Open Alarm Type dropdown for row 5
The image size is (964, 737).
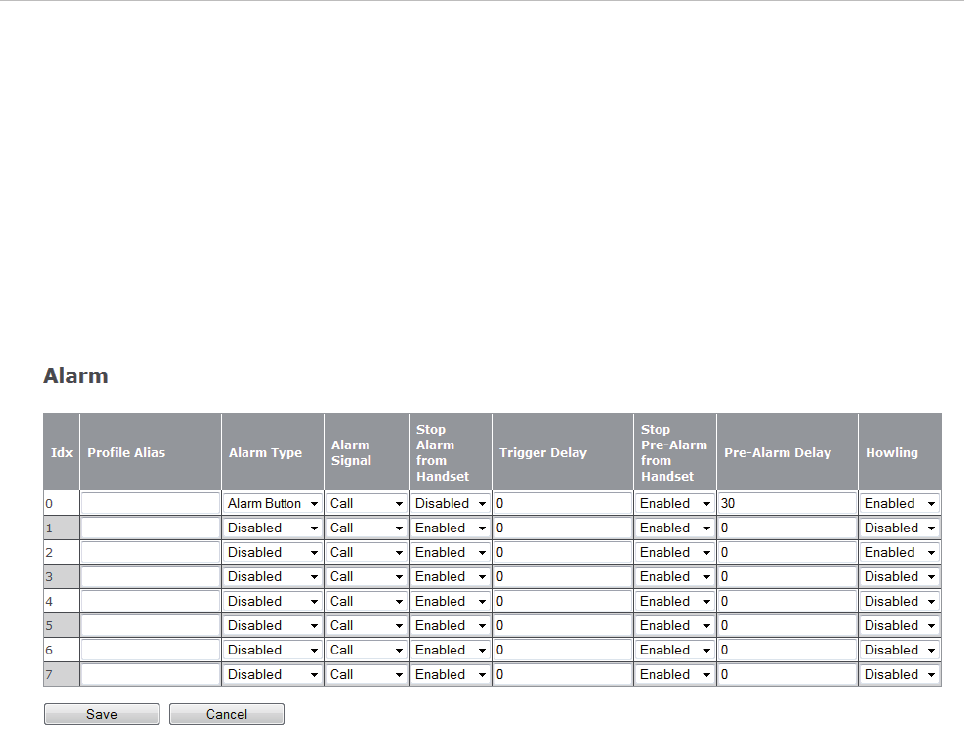pyautogui.click(x=272, y=625)
